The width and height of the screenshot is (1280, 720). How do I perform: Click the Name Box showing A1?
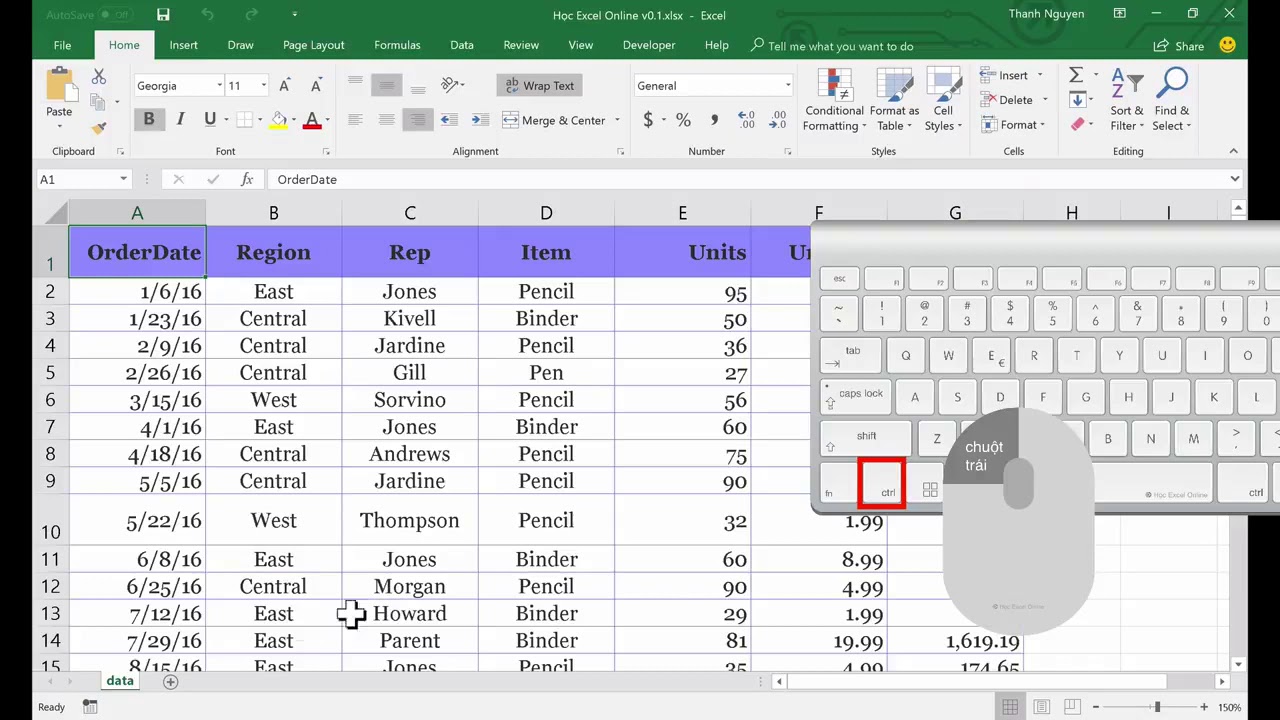75,179
